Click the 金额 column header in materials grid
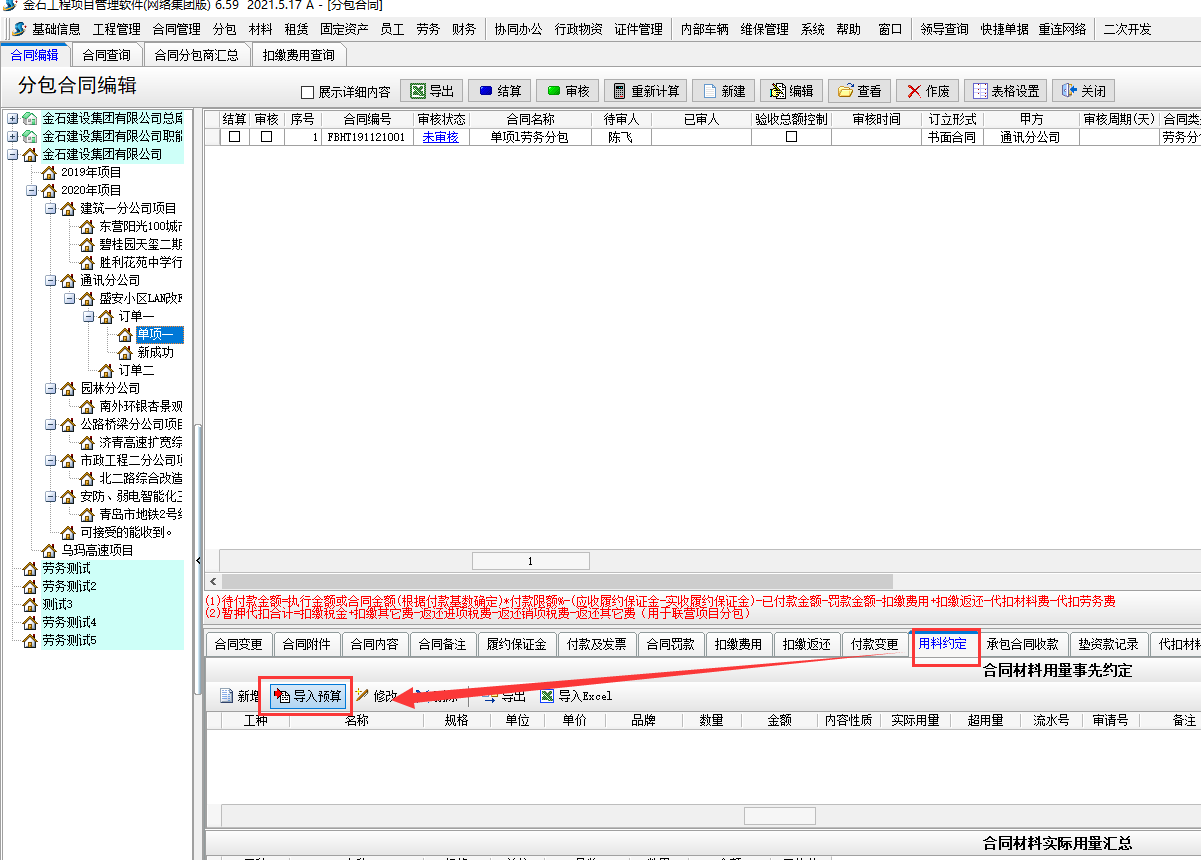 point(779,720)
